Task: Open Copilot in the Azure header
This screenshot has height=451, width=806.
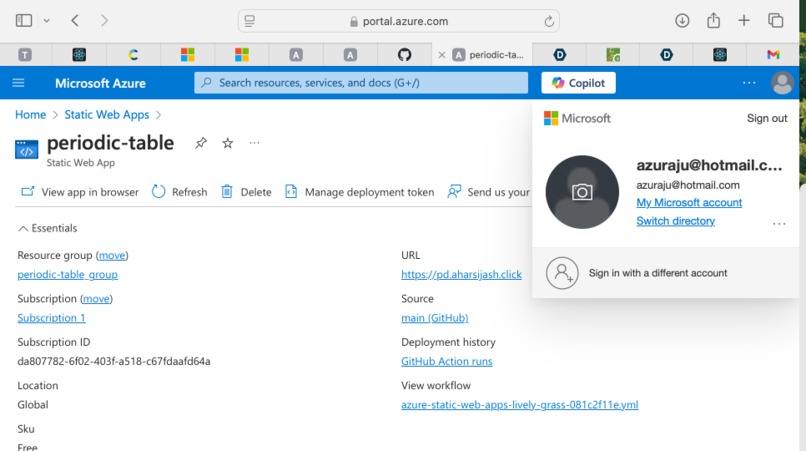Action: coord(578,83)
